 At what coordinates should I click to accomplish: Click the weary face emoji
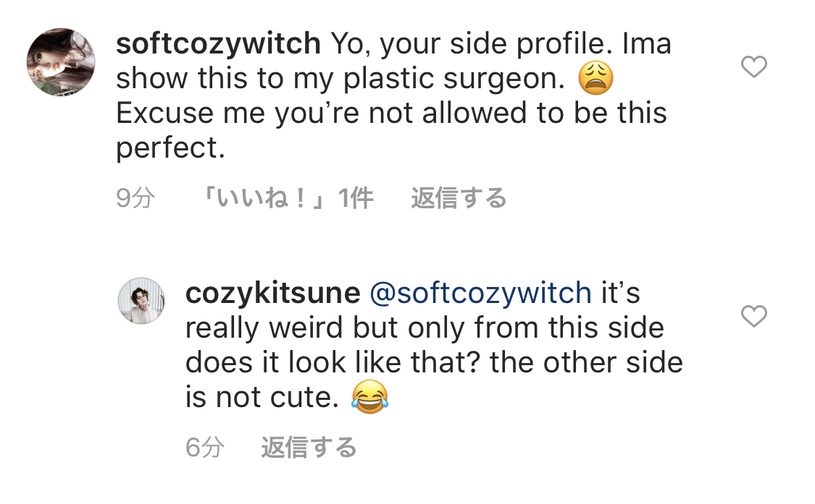tap(596, 79)
